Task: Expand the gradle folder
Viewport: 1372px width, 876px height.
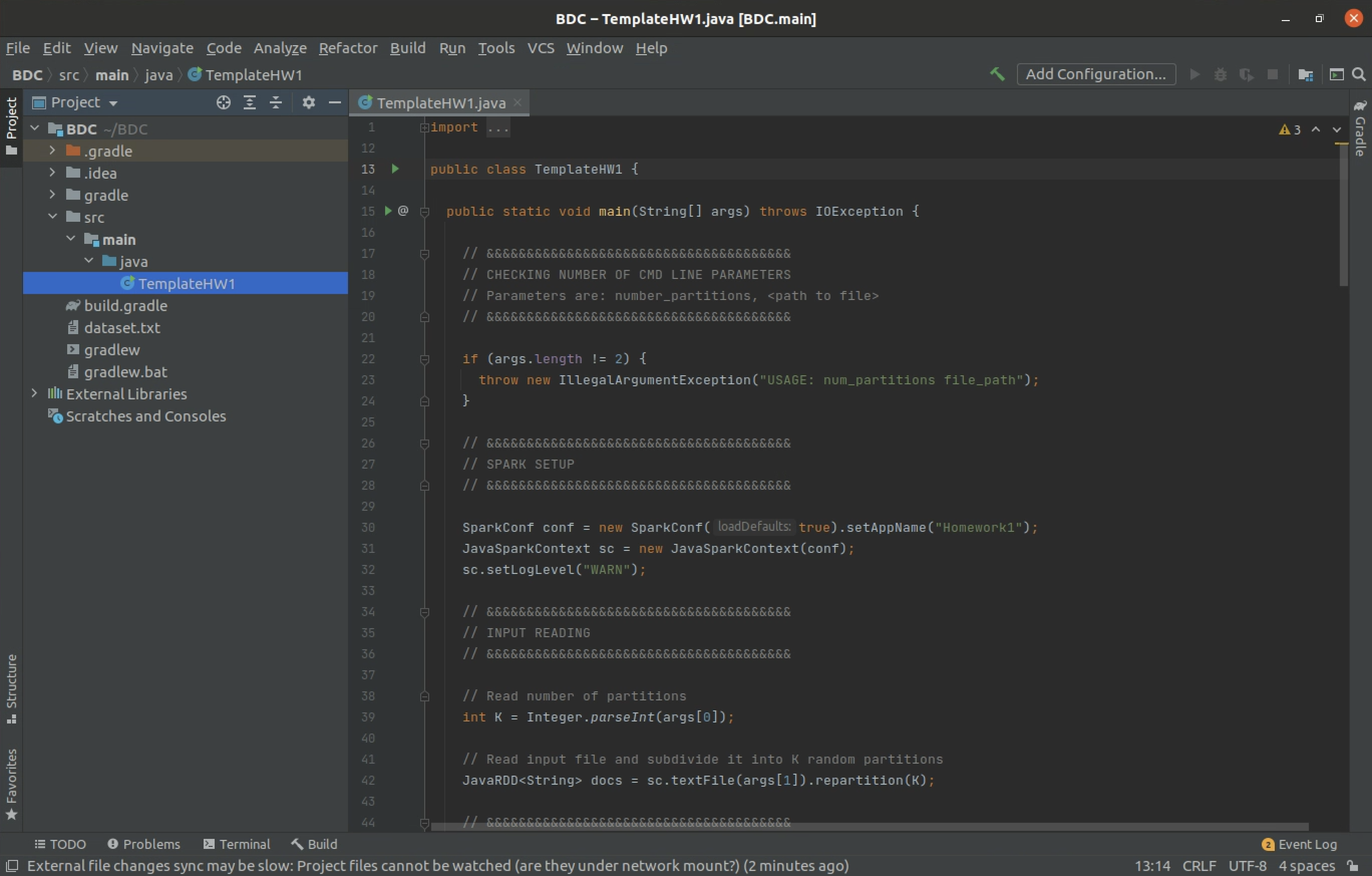Action: [x=53, y=194]
